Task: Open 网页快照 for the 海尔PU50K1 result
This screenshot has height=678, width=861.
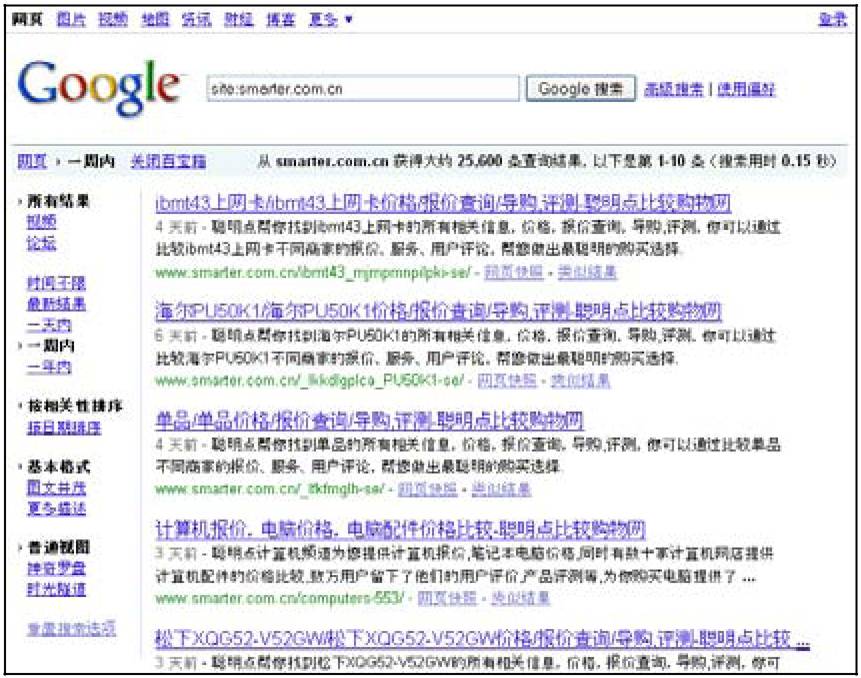Action: pyautogui.click(x=507, y=380)
